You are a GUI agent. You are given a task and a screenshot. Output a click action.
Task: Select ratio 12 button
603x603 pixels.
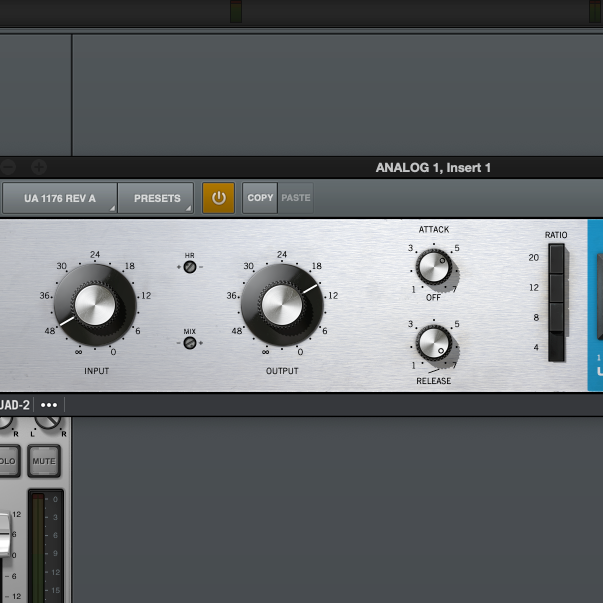pyautogui.click(x=556, y=288)
